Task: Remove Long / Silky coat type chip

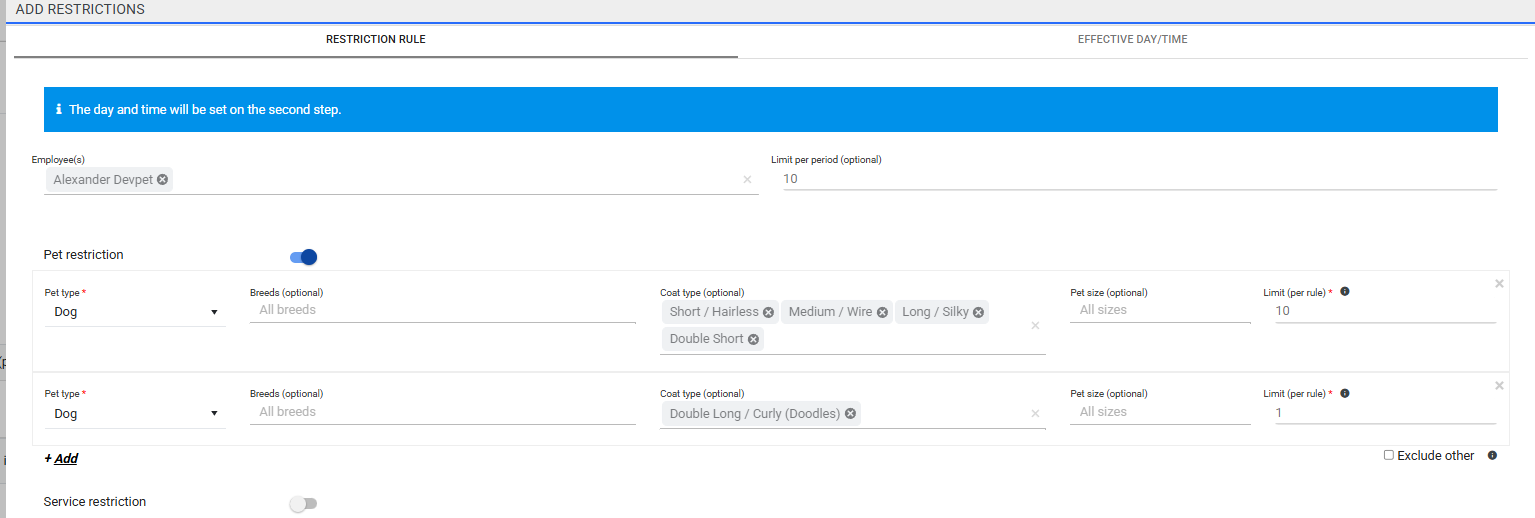Action: pyautogui.click(x=978, y=312)
